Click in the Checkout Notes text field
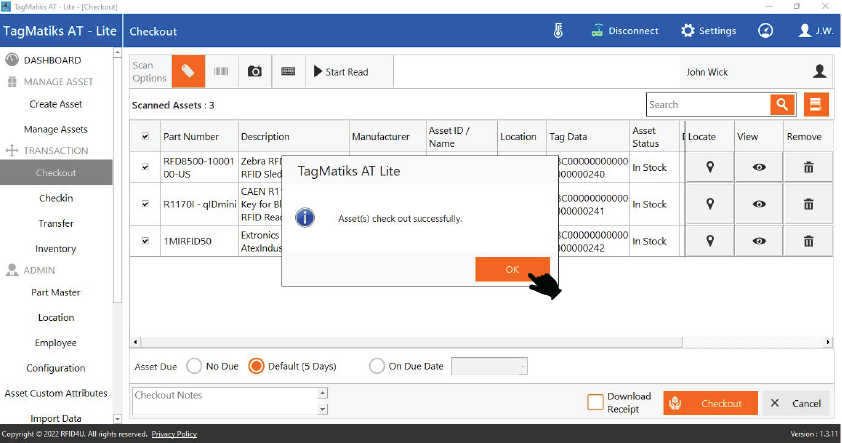The height and width of the screenshot is (443, 842). click(224, 401)
